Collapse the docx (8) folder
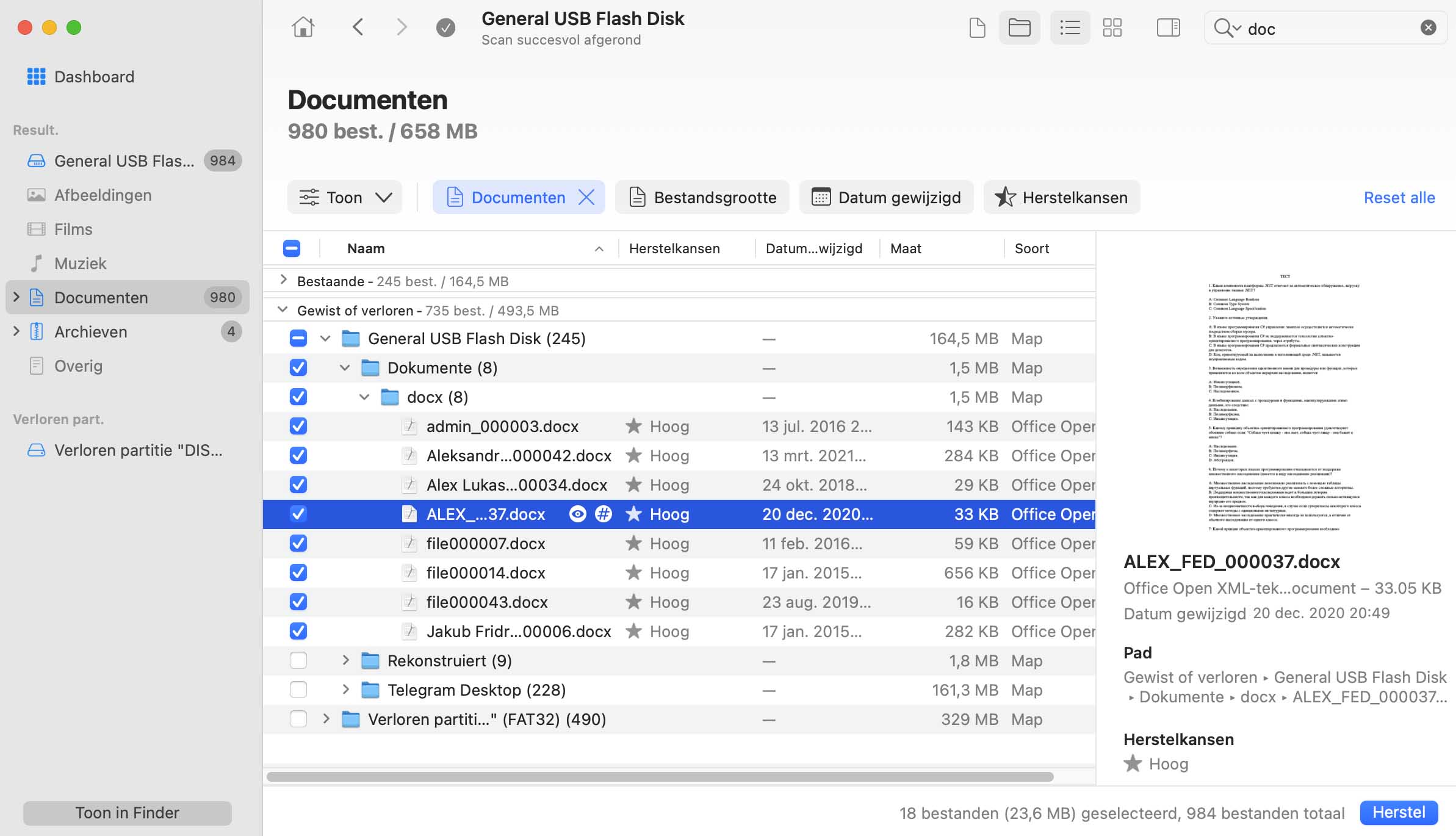1456x836 pixels. 364,397
